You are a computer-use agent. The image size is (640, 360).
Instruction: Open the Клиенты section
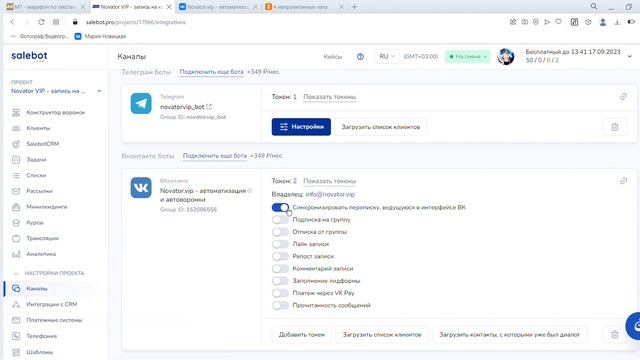[x=38, y=128]
